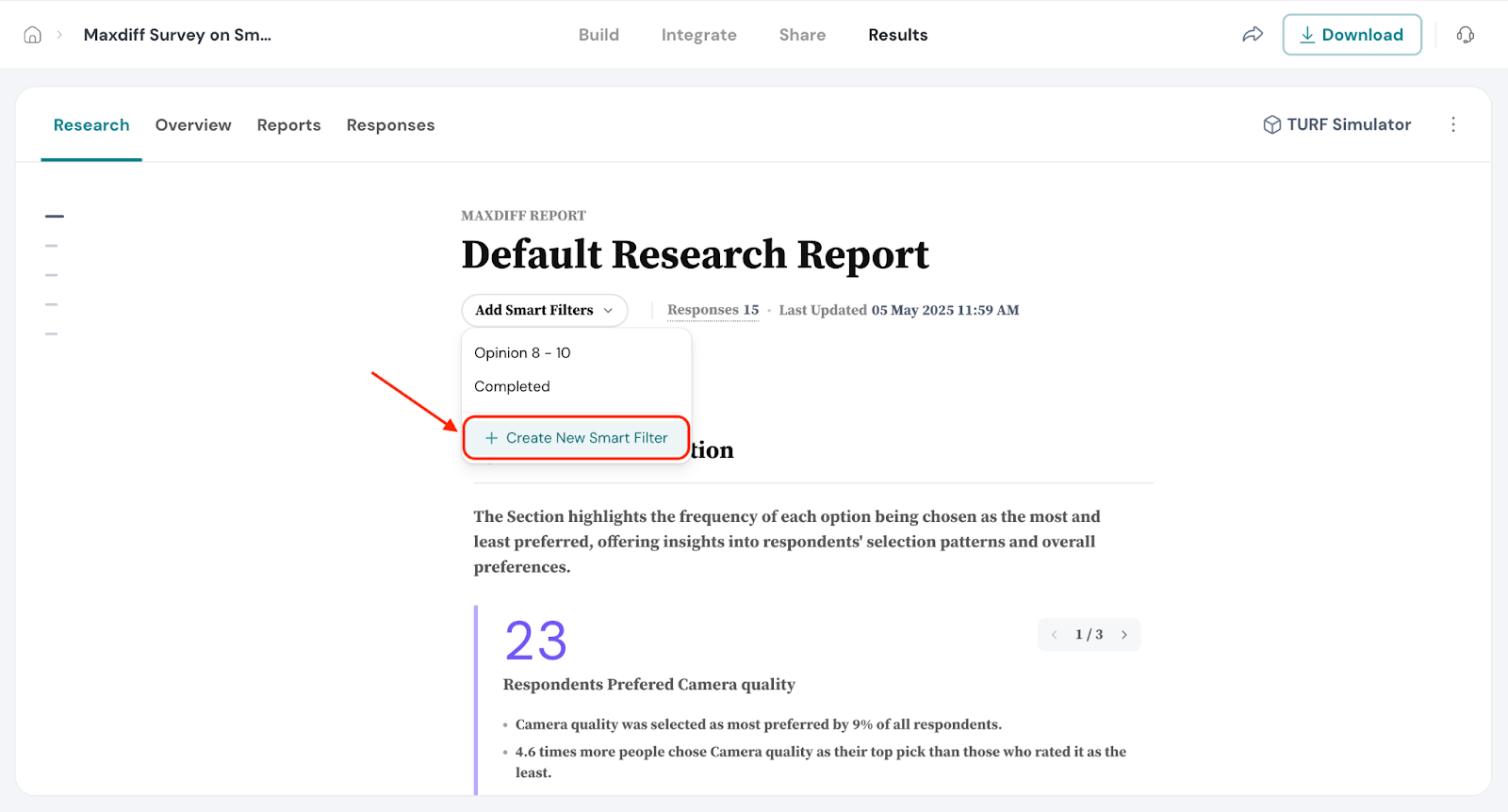1508x812 pixels.
Task: Click Create New Smart Filter
Action: pos(576,438)
